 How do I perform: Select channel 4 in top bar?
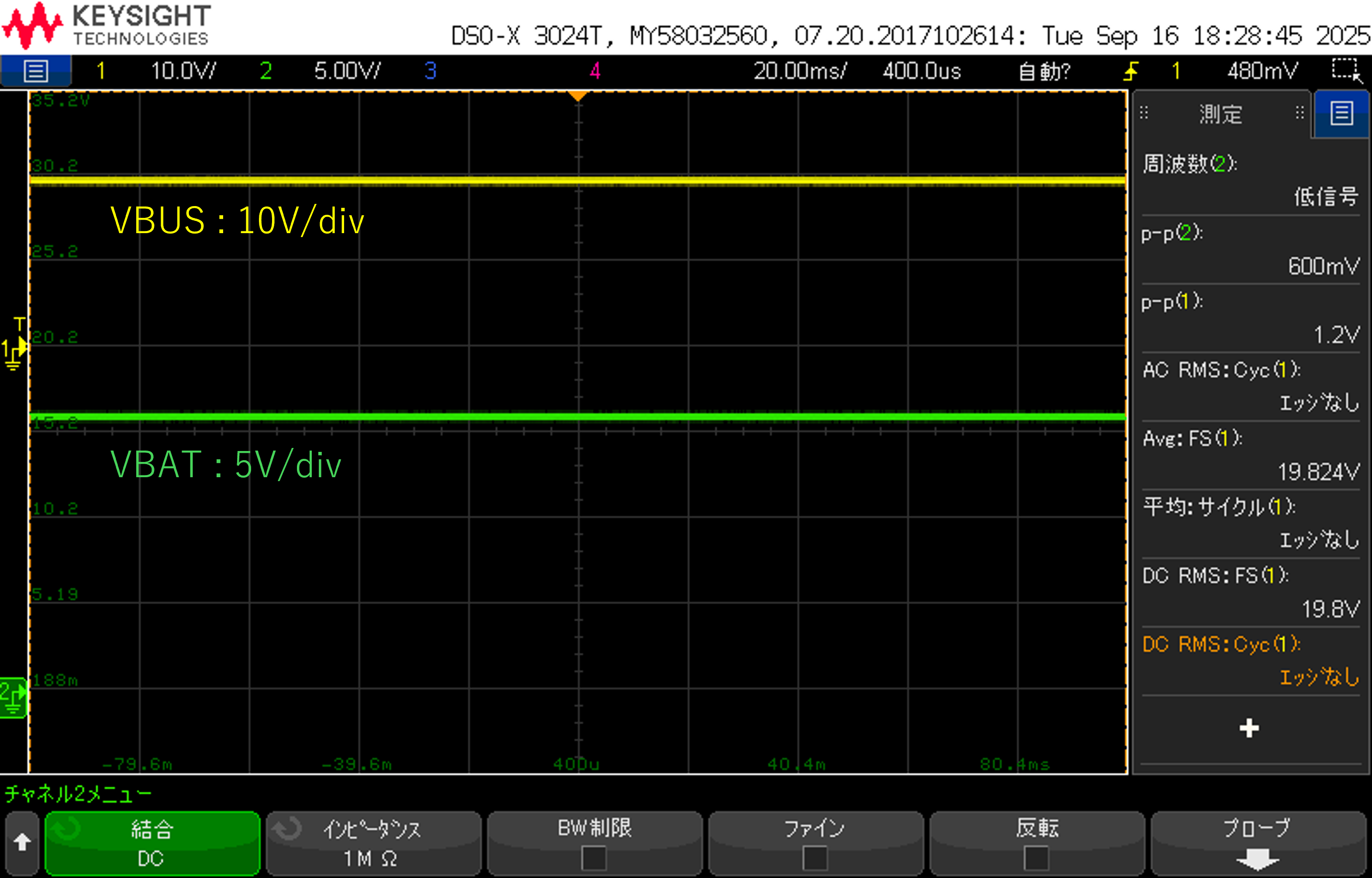[x=595, y=71]
